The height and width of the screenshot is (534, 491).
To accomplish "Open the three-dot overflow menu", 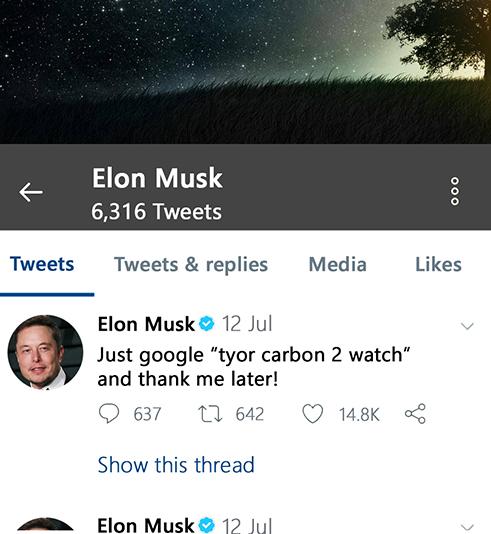I will pos(455,191).
